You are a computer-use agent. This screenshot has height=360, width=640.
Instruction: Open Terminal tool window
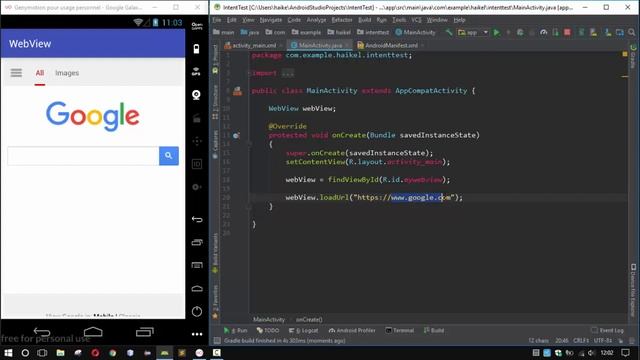pyautogui.click(x=400, y=330)
